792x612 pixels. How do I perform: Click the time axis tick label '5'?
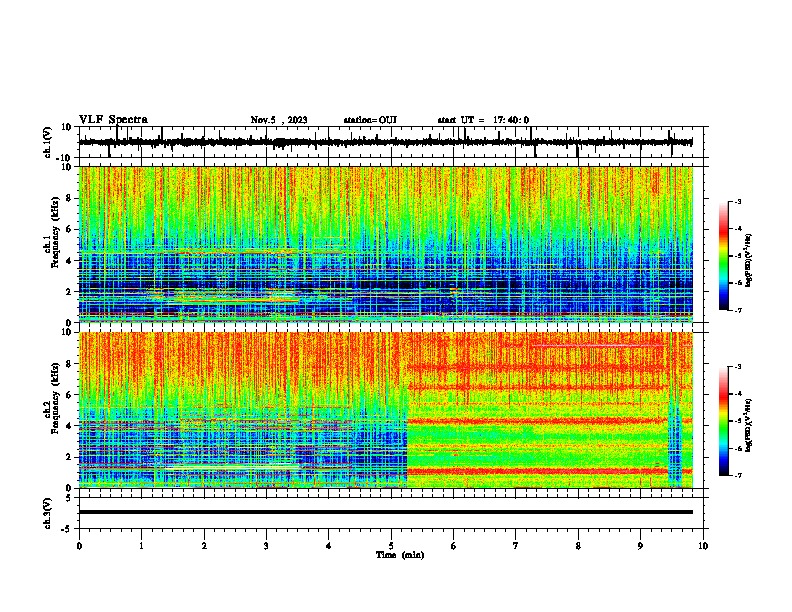[x=391, y=546]
